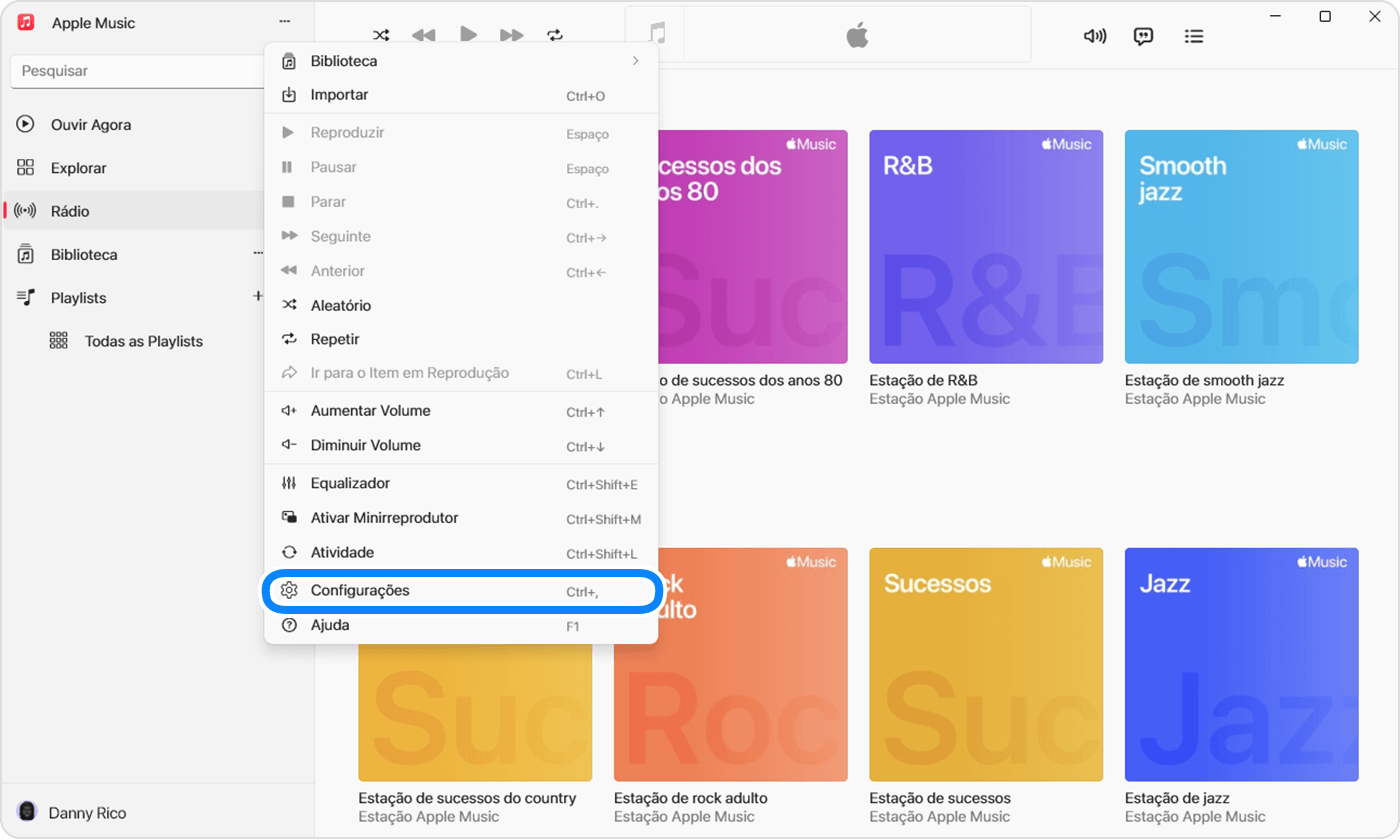Click the Estação de sucessos title
The width and height of the screenshot is (1400, 840).
click(x=940, y=798)
